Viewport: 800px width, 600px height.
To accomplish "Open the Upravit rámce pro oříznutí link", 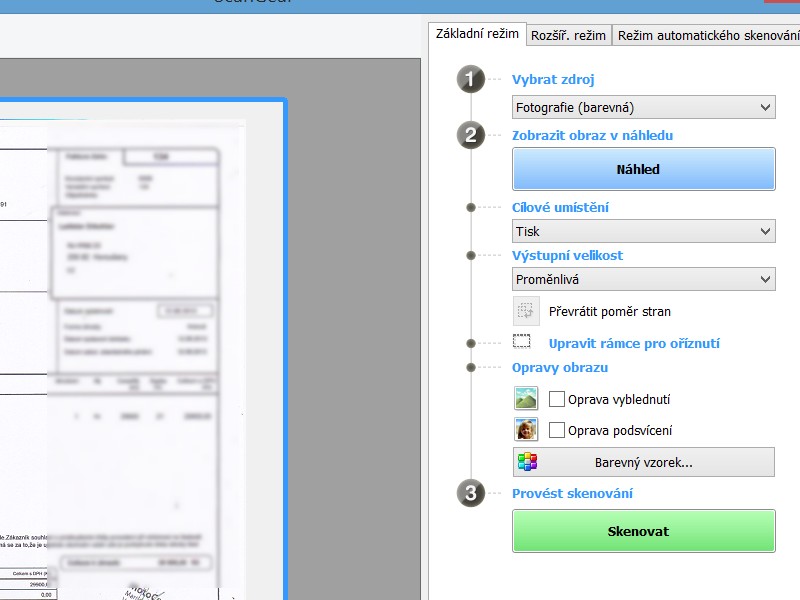I will point(634,343).
